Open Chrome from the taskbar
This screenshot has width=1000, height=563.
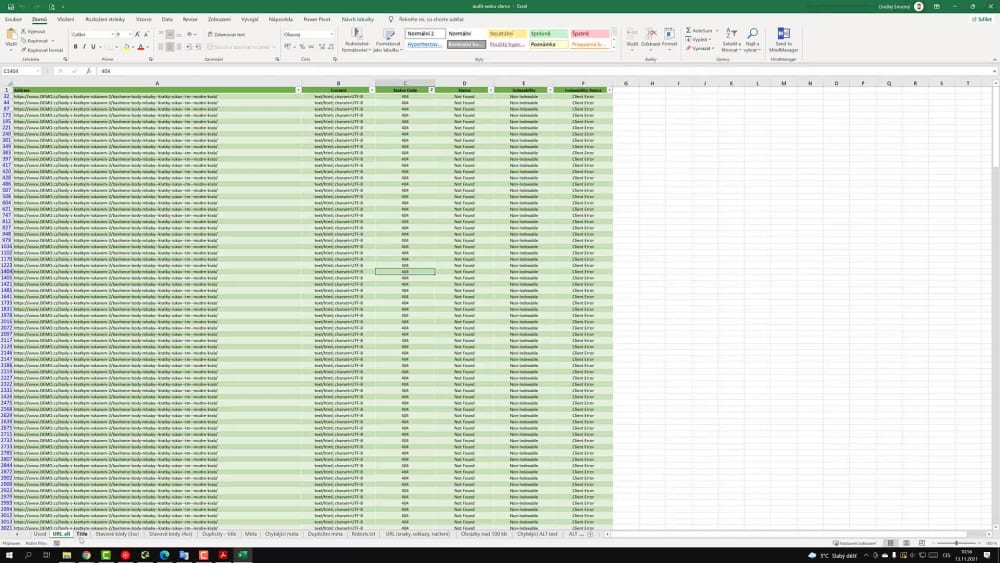[x=86, y=555]
